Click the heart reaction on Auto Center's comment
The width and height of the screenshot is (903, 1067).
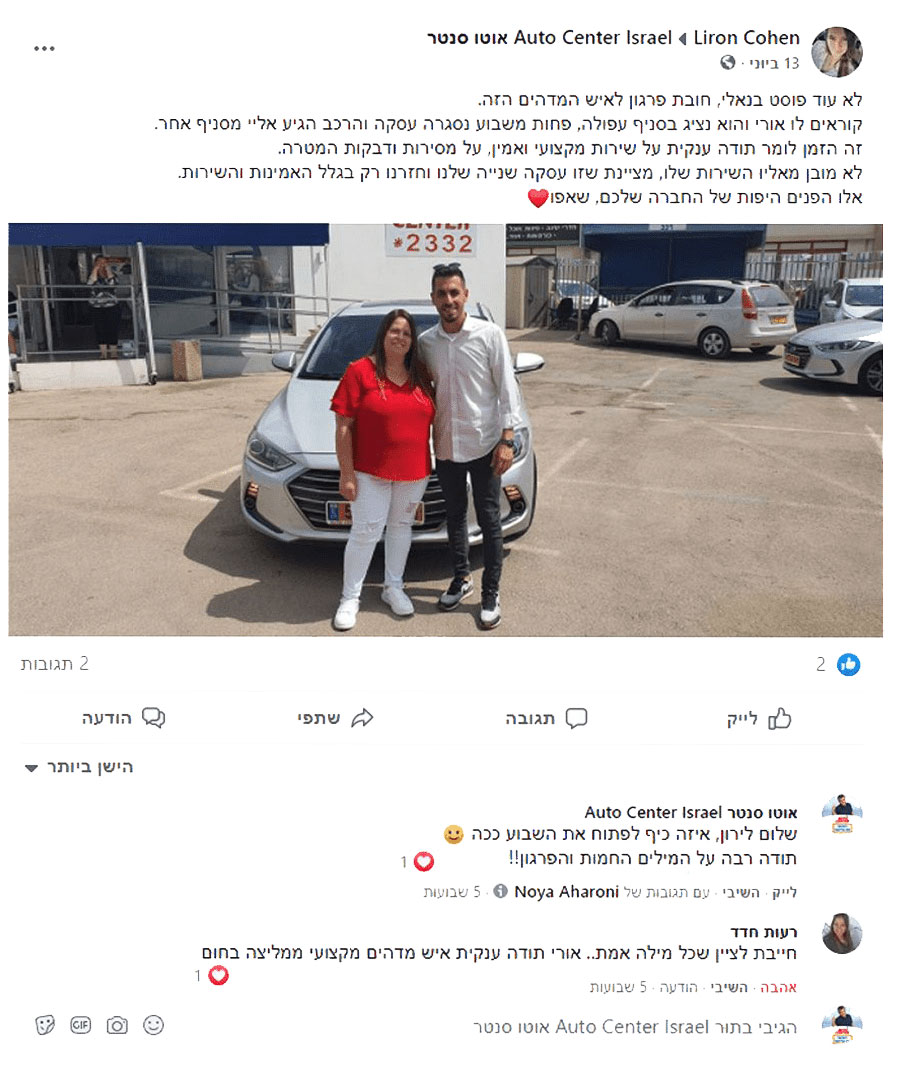(423, 861)
